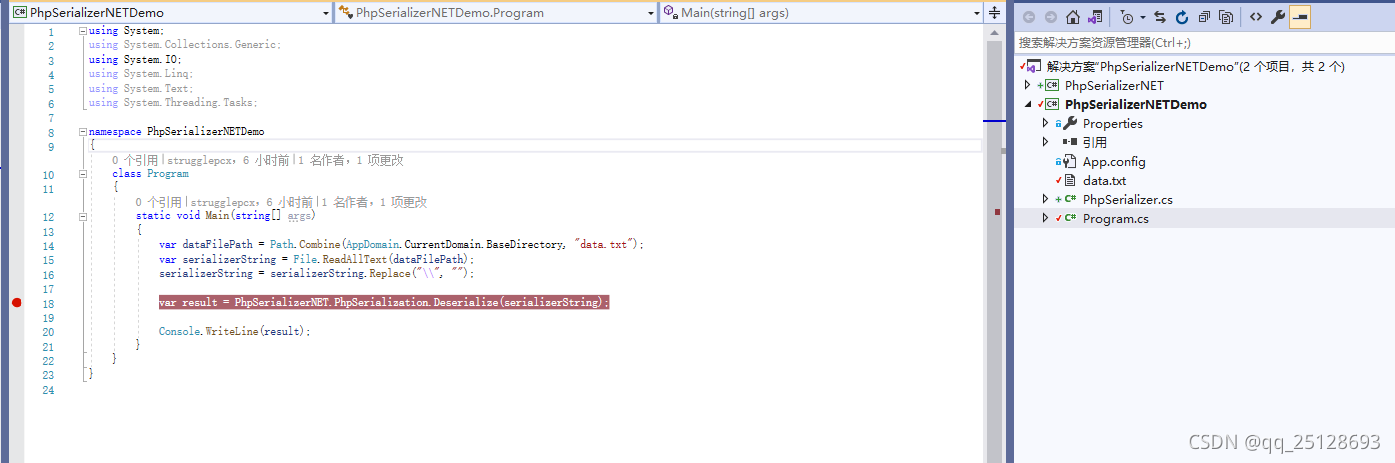Click the Solution Explorer search field
The image size is (1395, 463).
coord(1204,43)
